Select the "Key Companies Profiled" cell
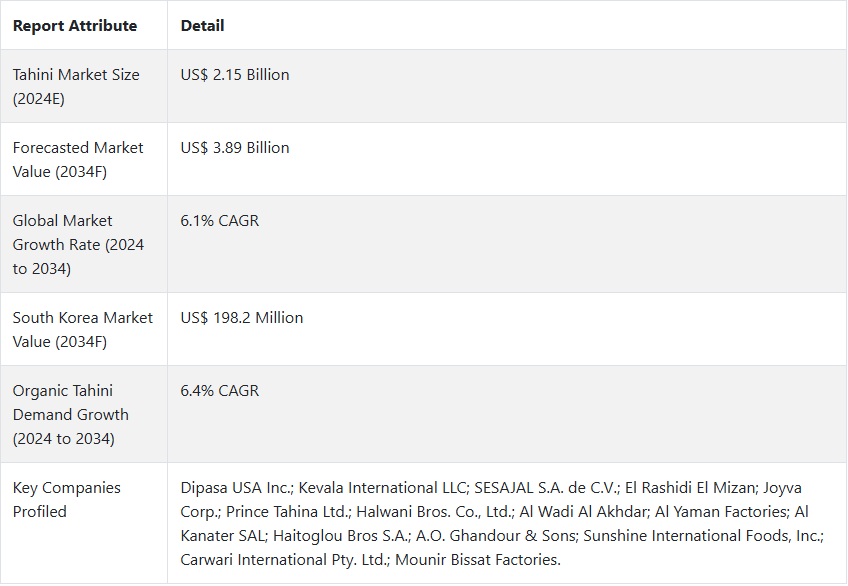Image resolution: width=848 pixels, height=586 pixels. pos(67,500)
